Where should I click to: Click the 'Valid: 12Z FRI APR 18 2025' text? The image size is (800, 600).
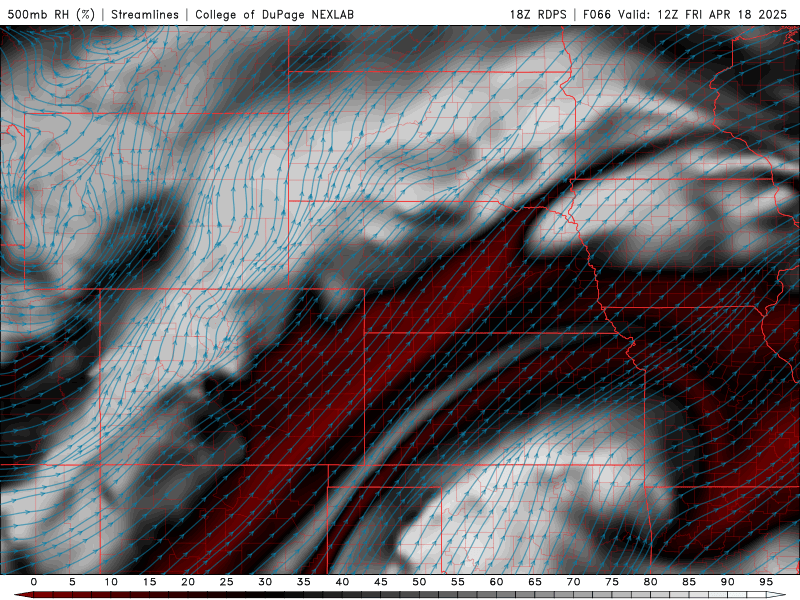(x=703, y=14)
